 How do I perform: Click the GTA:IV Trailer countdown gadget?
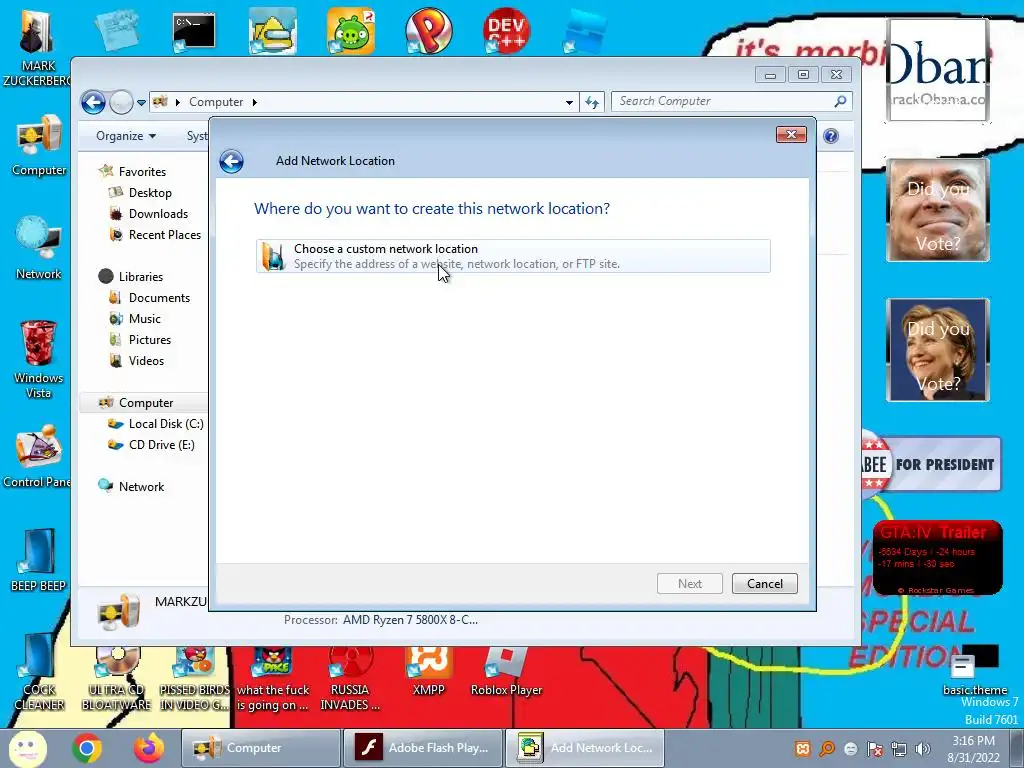click(937, 558)
